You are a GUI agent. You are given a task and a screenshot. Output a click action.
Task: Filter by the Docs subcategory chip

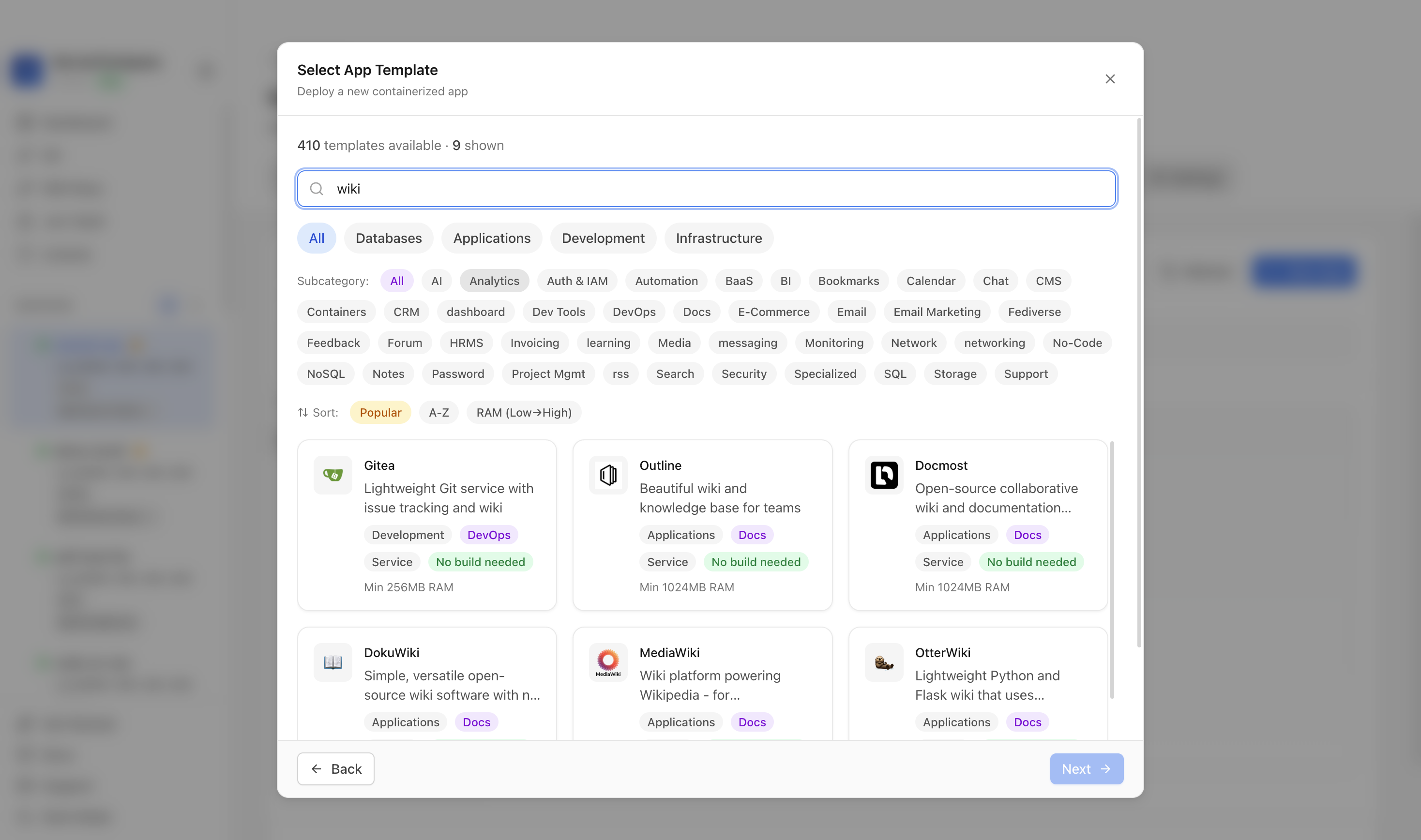click(x=696, y=312)
